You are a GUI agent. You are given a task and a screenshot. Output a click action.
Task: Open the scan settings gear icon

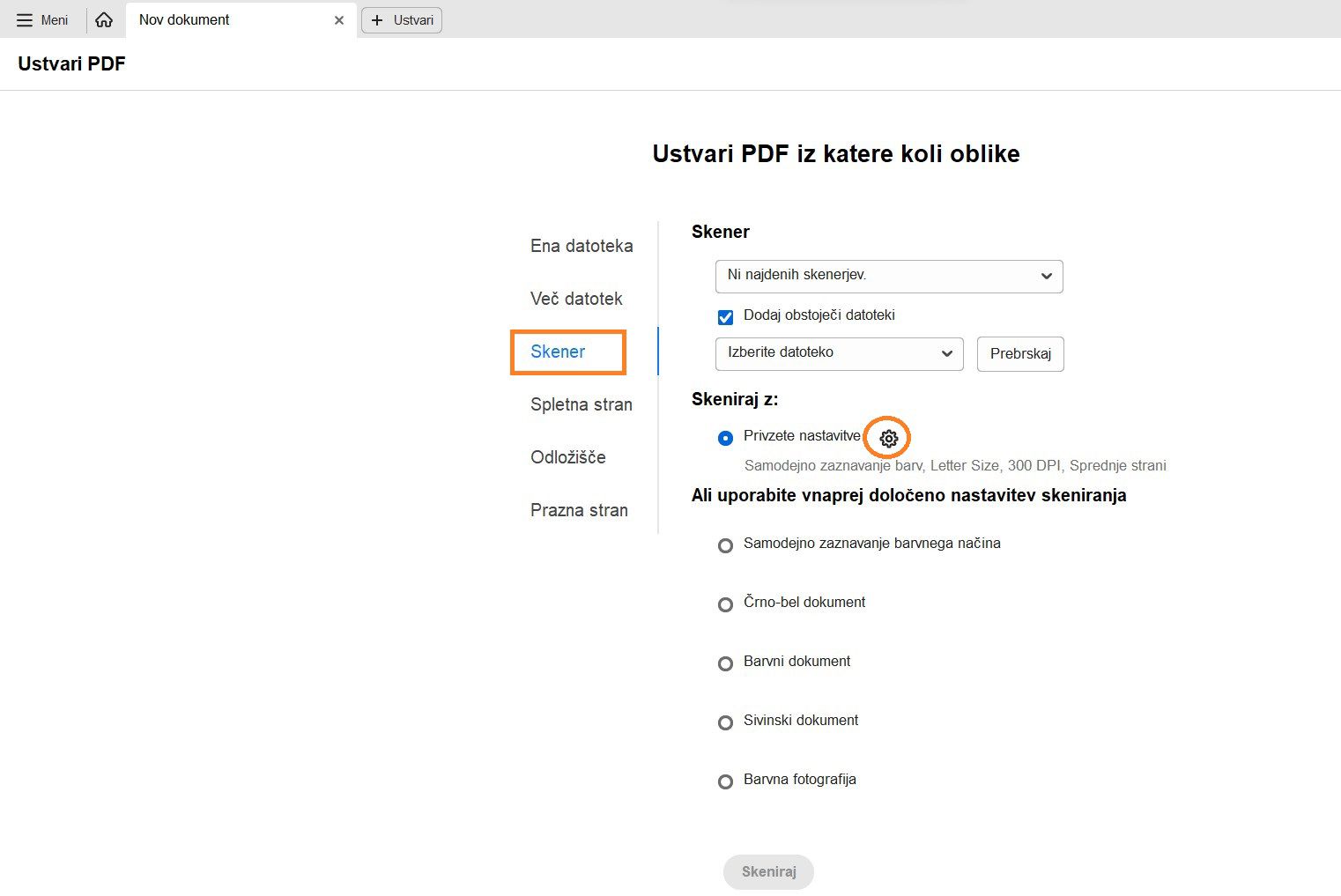click(x=887, y=438)
